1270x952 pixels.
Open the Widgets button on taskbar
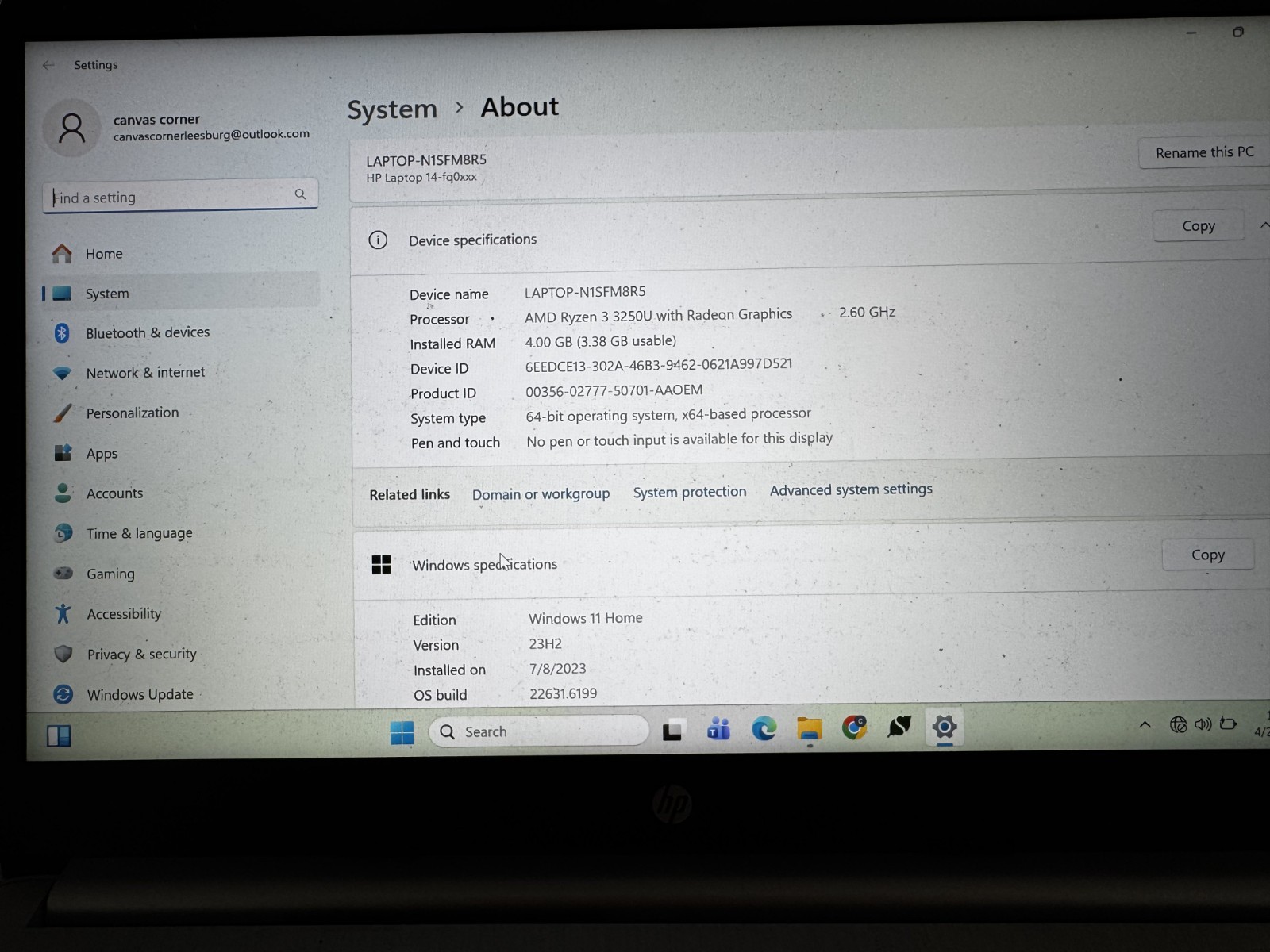point(59,736)
